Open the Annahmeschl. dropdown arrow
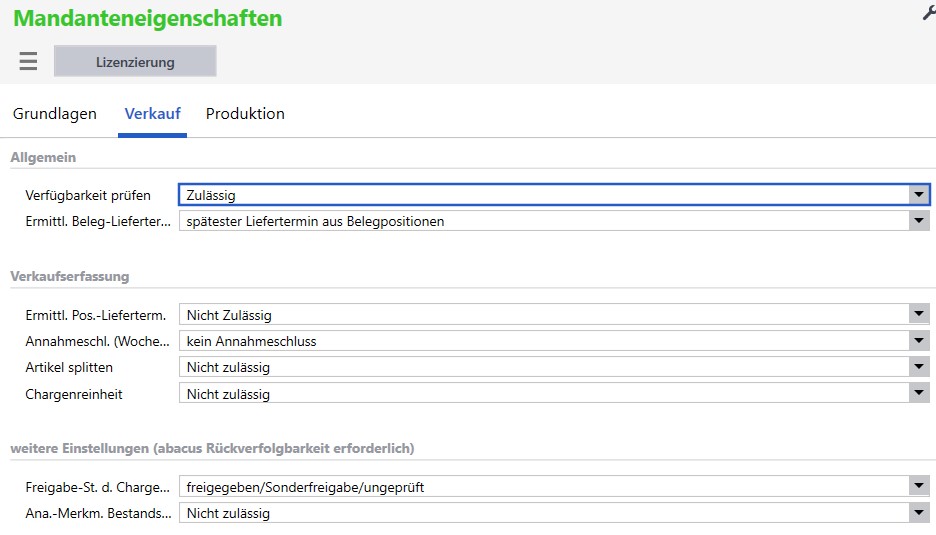936x535 pixels. (919, 341)
